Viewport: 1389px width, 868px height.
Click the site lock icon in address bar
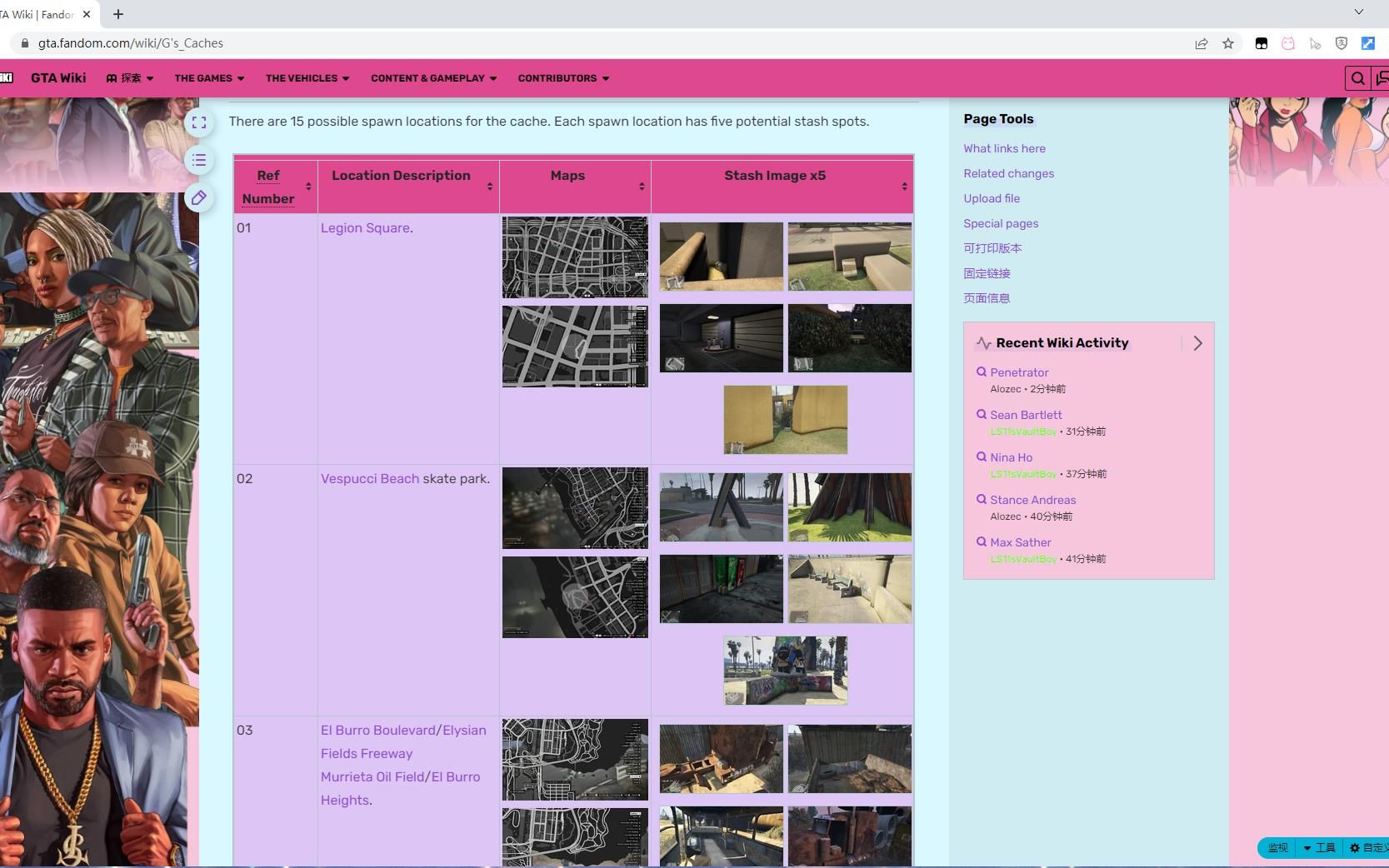25,43
